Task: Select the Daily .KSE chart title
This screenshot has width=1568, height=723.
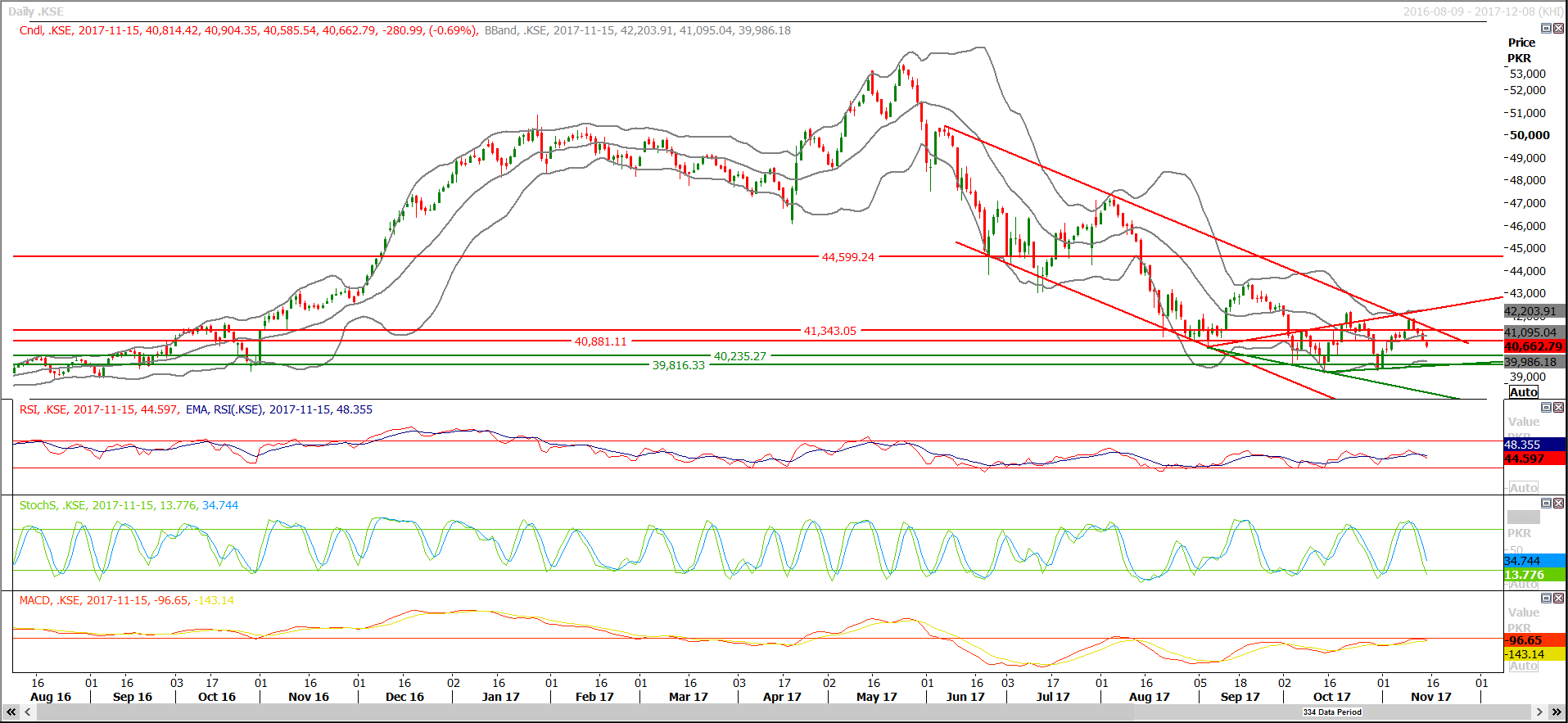Action: pyautogui.click(x=36, y=11)
